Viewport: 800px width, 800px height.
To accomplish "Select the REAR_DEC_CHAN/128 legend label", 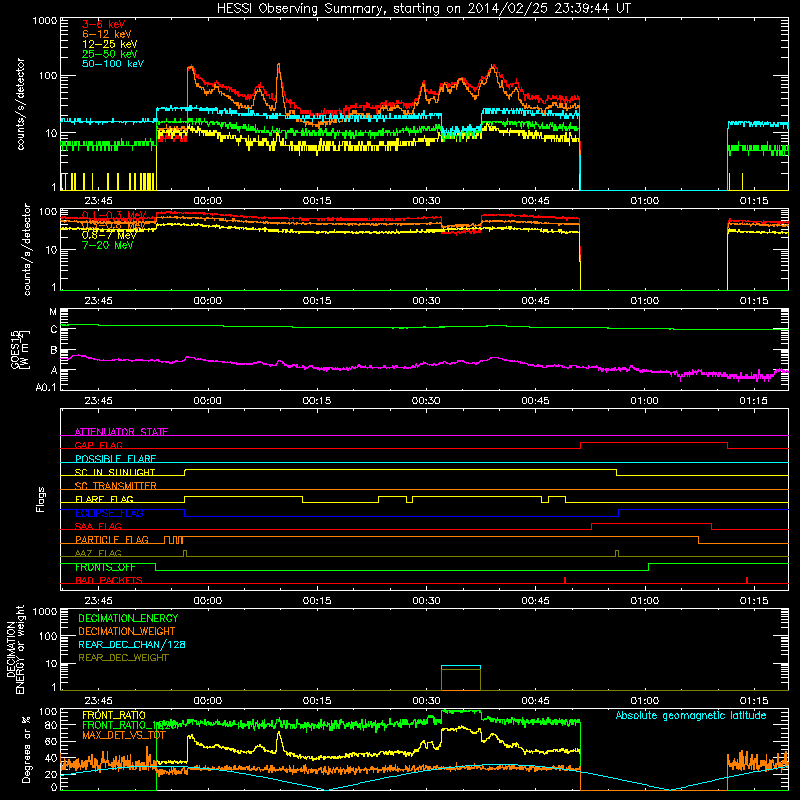I will (132, 644).
